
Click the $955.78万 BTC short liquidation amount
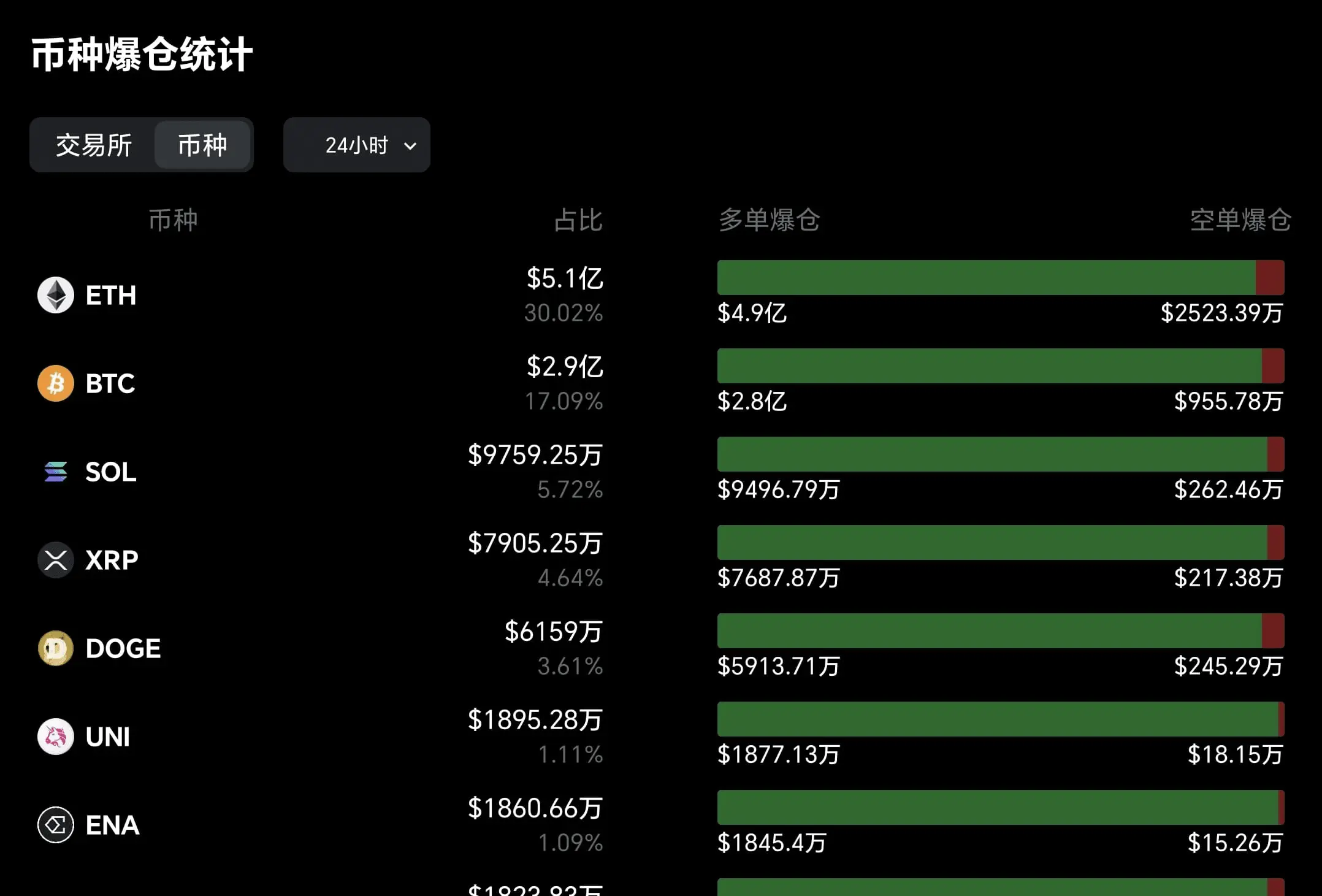coord(1229,402)
